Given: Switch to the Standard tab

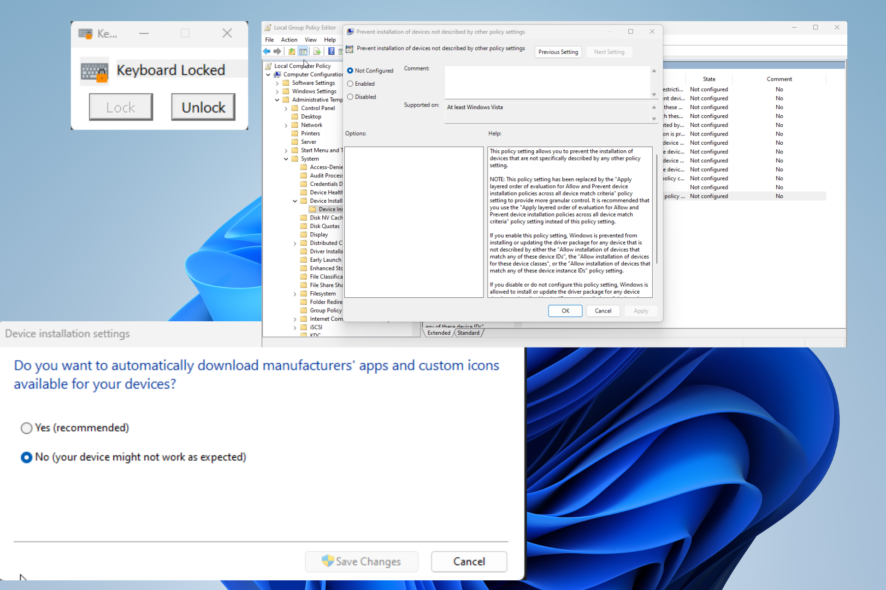Looking at the screenshot, I should tap(468, 332).
